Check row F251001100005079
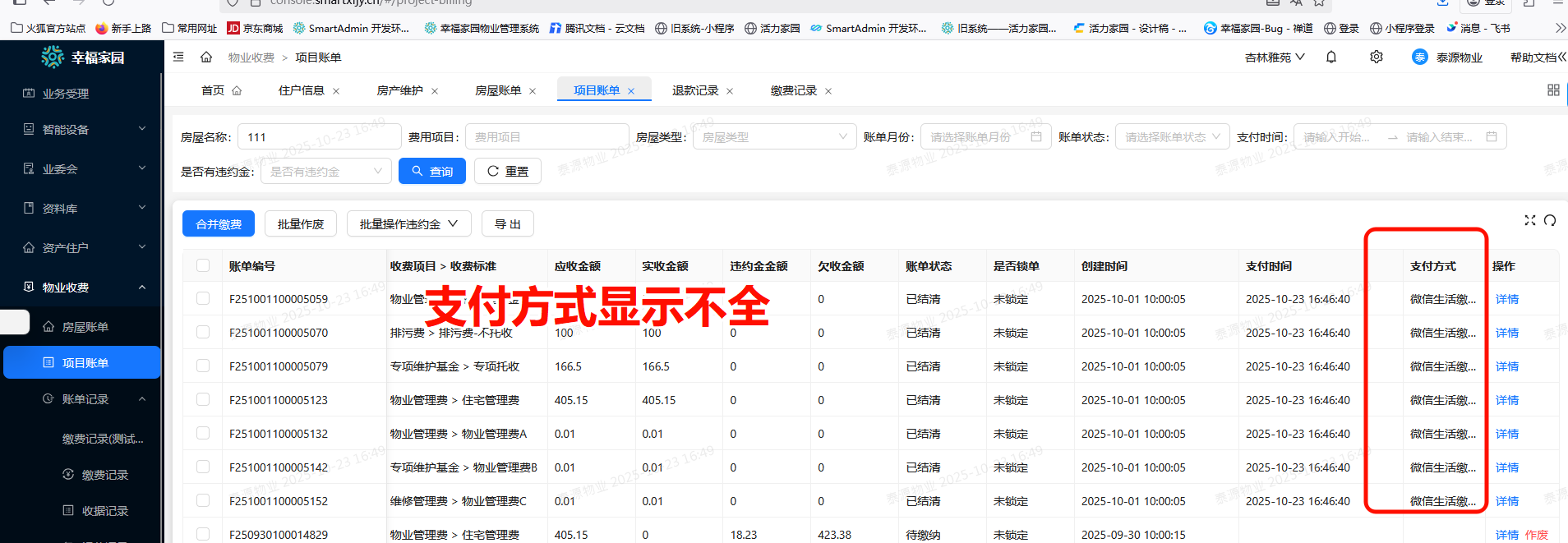This screenshot has height=543, width=1568. [x=203, y=366]
